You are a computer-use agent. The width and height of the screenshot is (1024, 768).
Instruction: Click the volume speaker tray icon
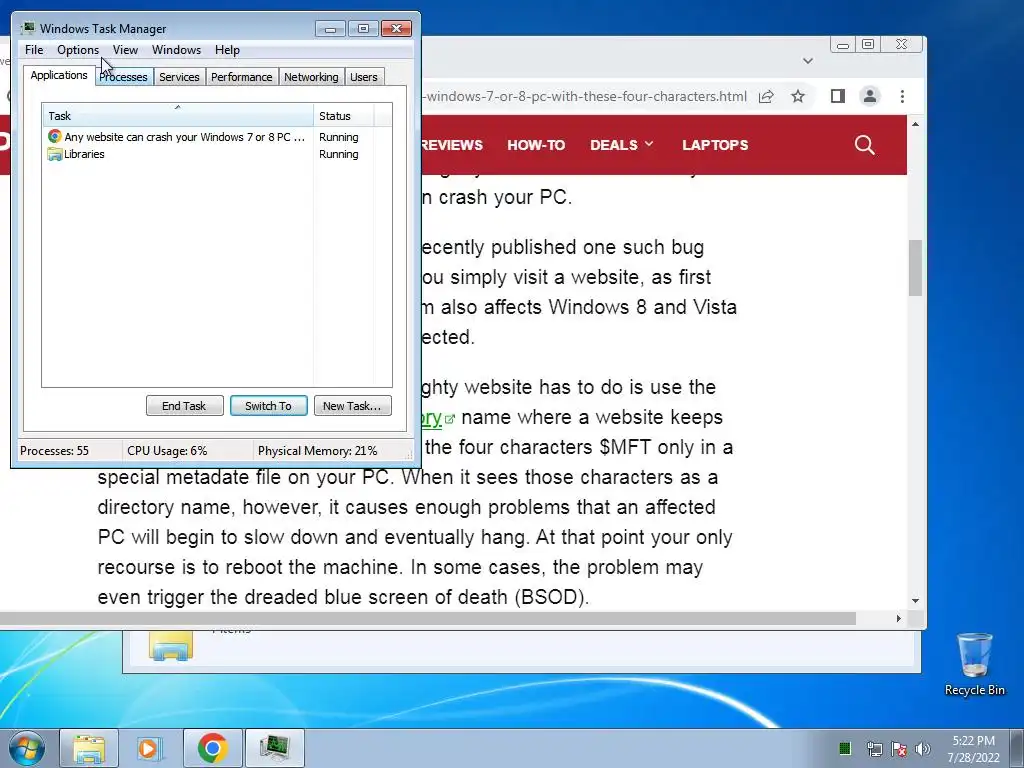pyautogui.click(x=923, y=749)
